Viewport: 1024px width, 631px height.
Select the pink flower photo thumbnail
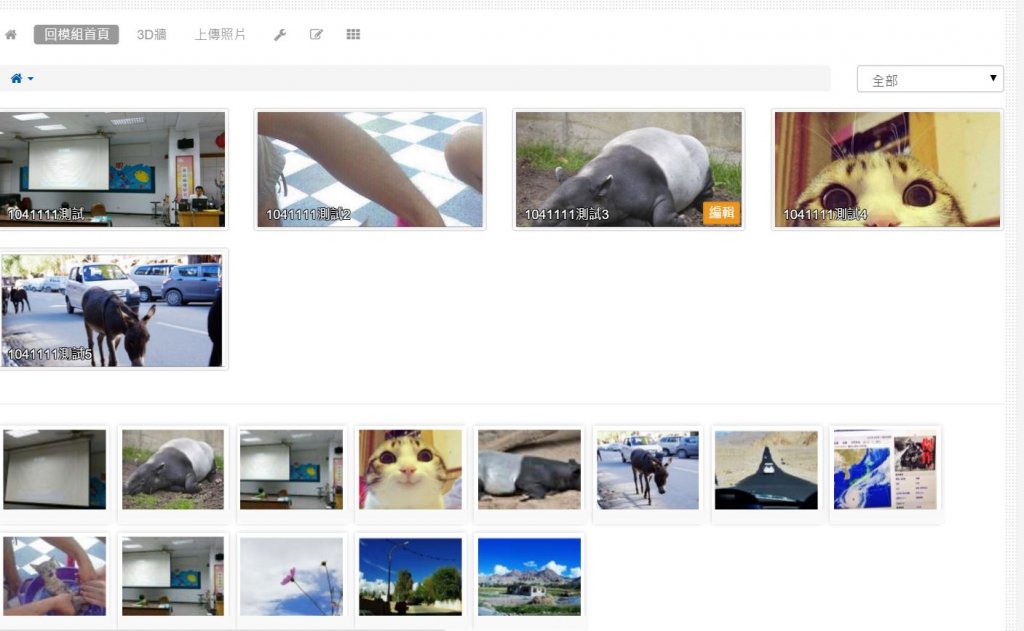click(291, 576)
